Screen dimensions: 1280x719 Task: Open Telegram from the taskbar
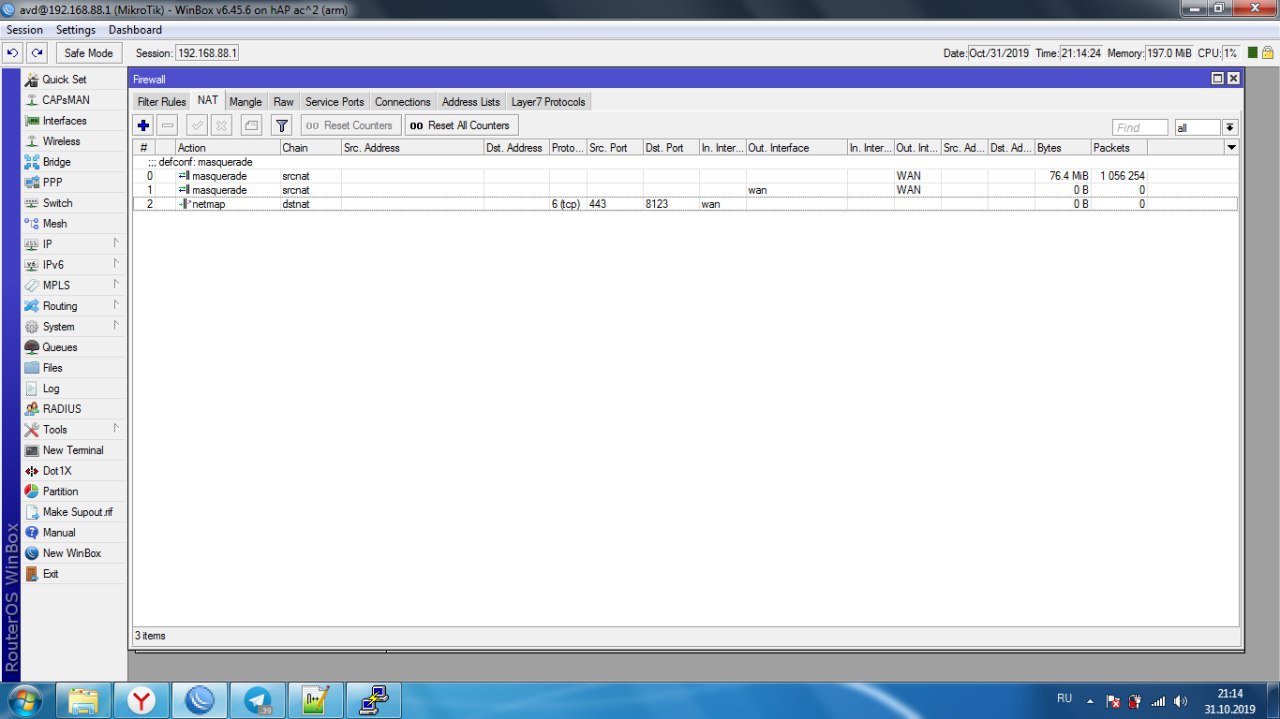click(x=258, y=700)
